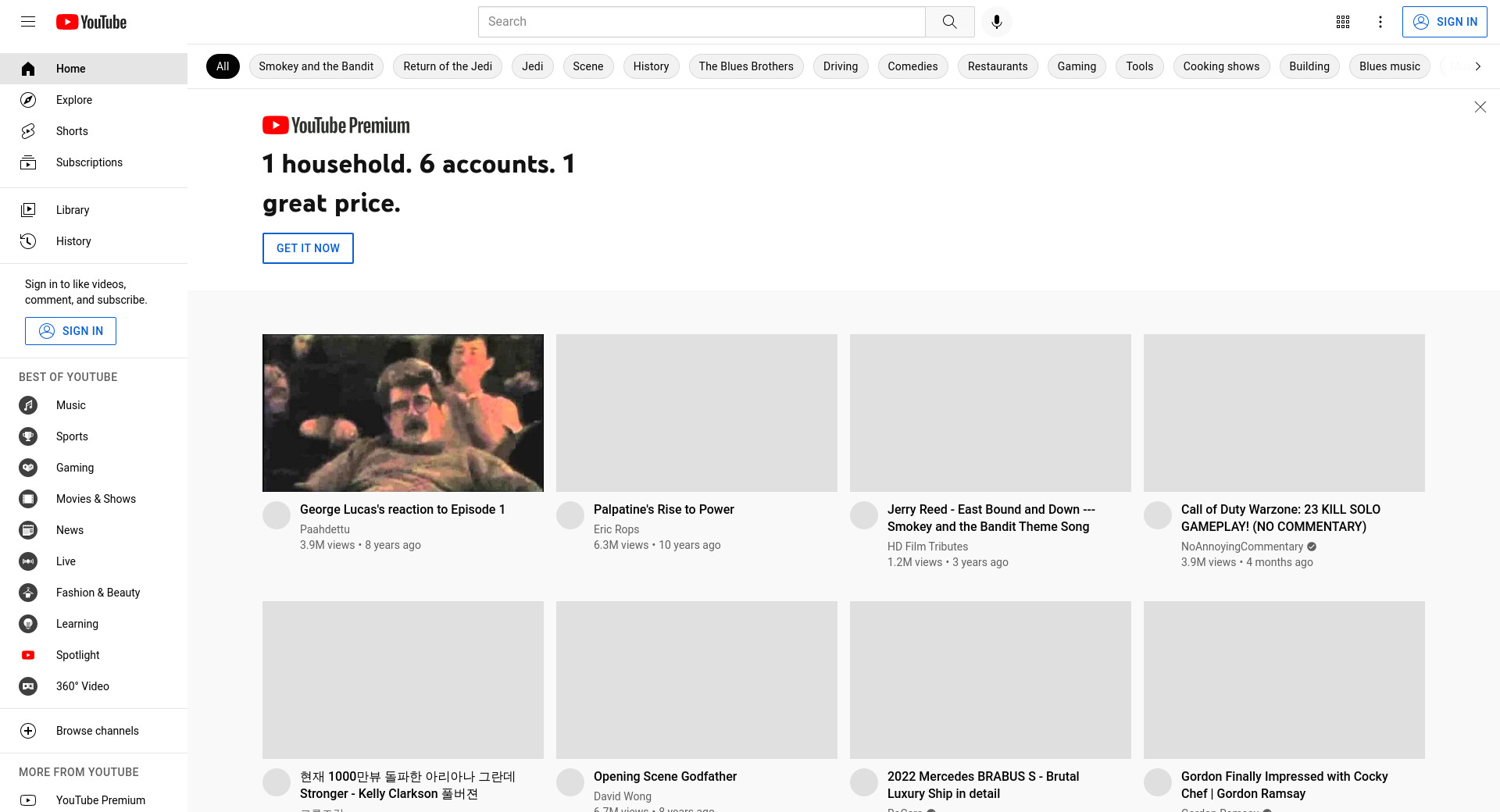Screen dimensions: 1500x812
Task: Click Paahdettu channel avatar
Action: [x=277, y=515]
